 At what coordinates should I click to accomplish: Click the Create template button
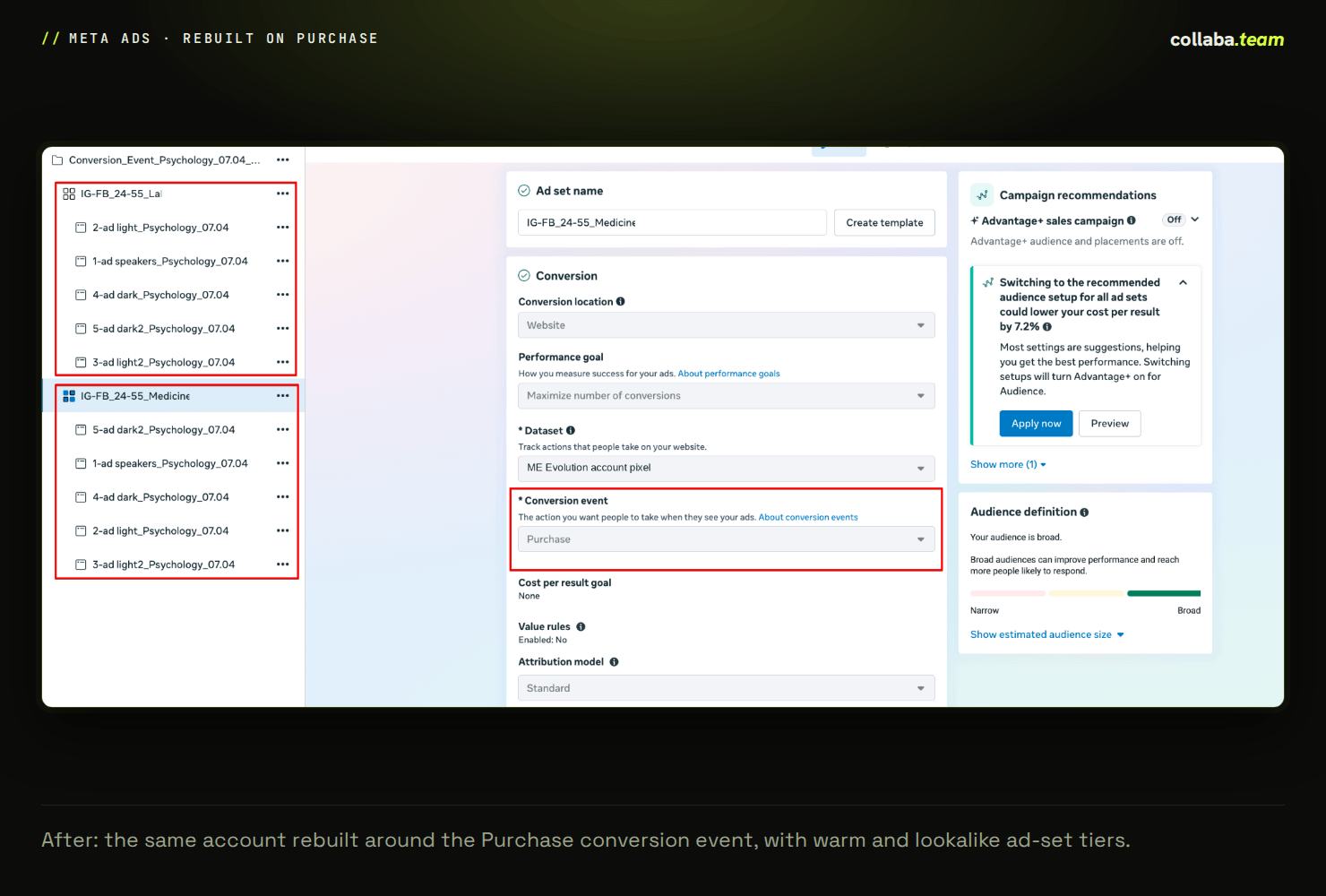pyautogui.click(x=884, y=223)
